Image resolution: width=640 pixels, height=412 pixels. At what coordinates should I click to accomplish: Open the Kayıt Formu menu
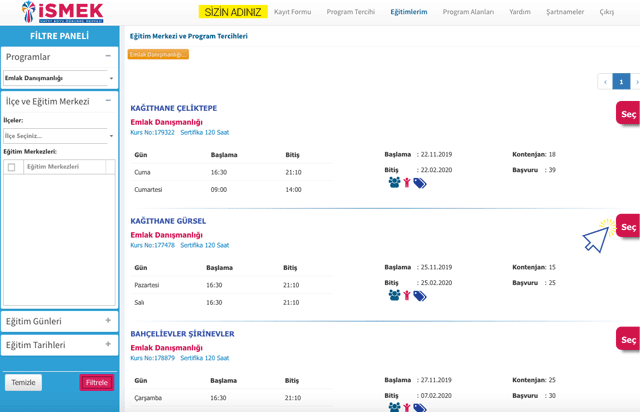pyautogui.click(x=292, y=12)
